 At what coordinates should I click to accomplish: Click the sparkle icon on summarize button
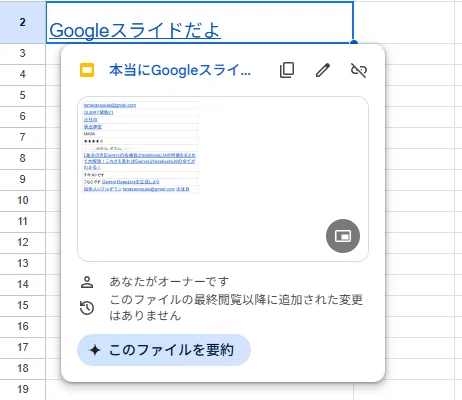95,350
